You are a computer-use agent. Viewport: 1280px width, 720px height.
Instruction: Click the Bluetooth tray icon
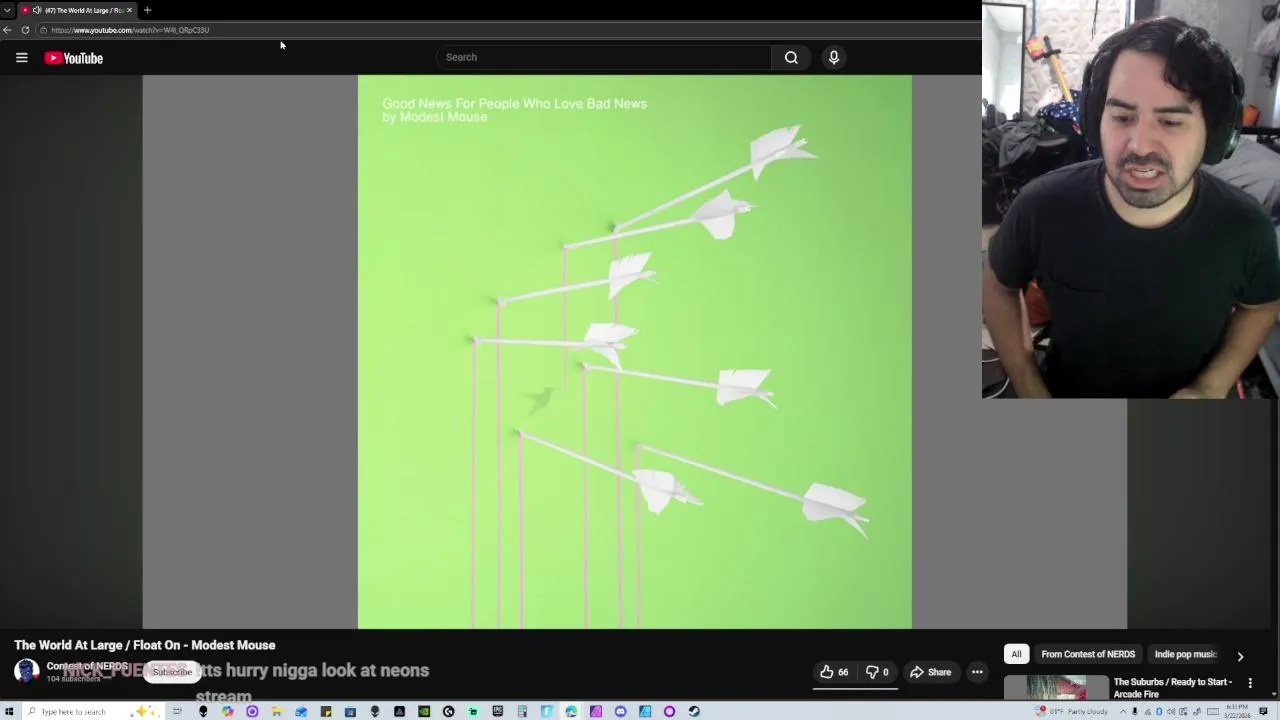click(1159, 711)
